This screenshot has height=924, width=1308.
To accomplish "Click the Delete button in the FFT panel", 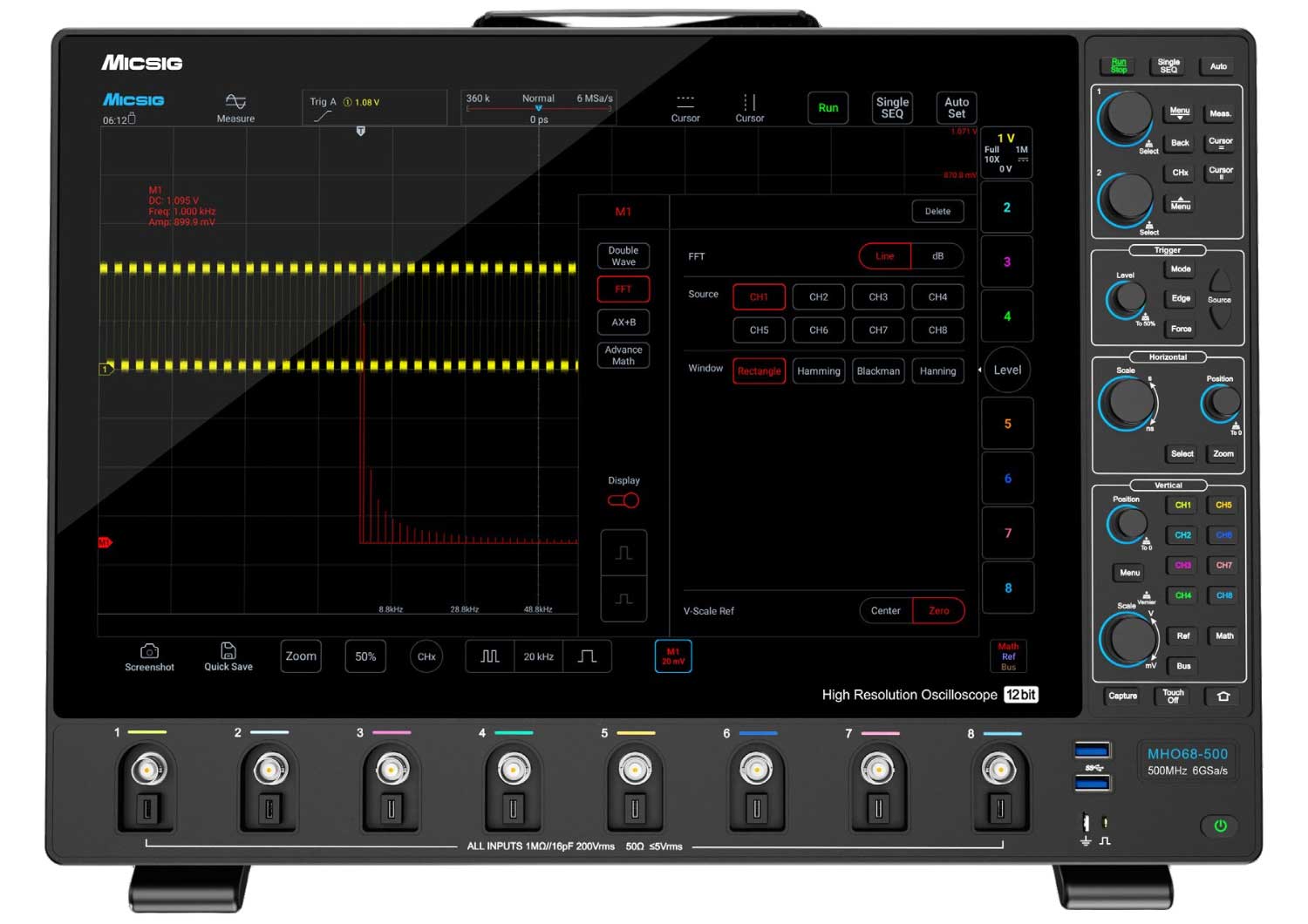I will point(938,211).
